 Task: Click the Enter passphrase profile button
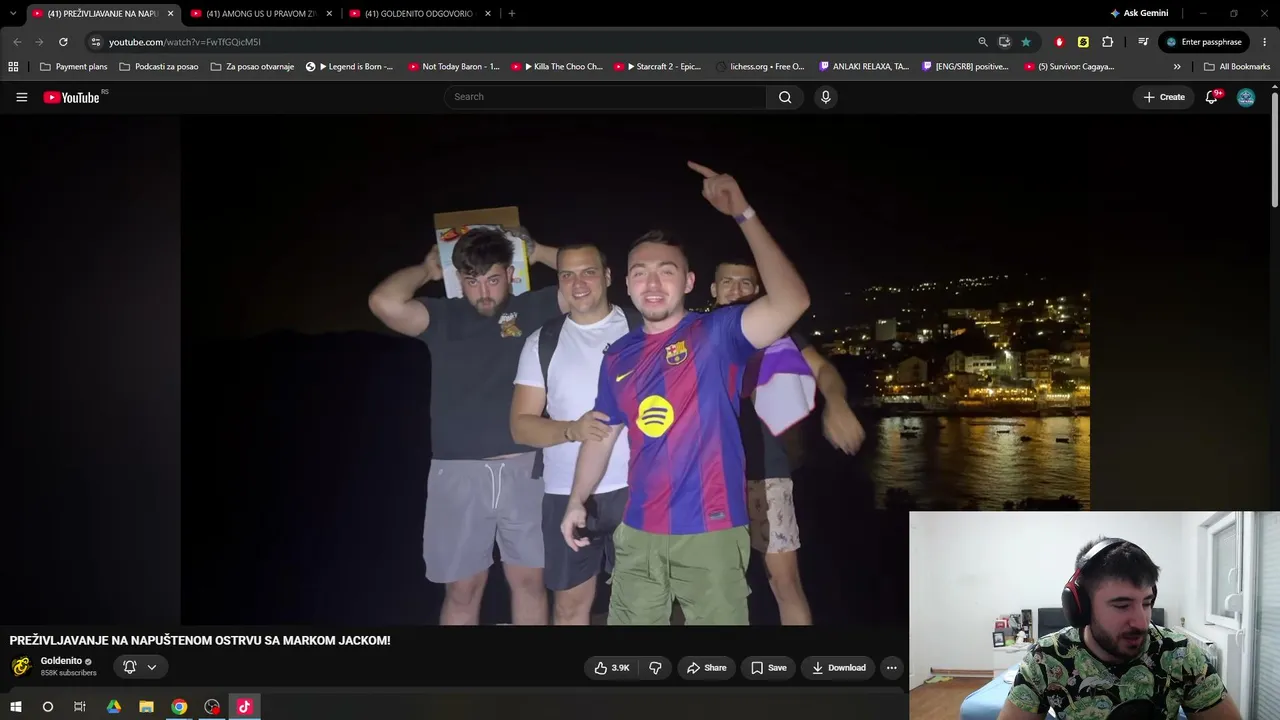pyautogui.click(x=1204, y=42)
